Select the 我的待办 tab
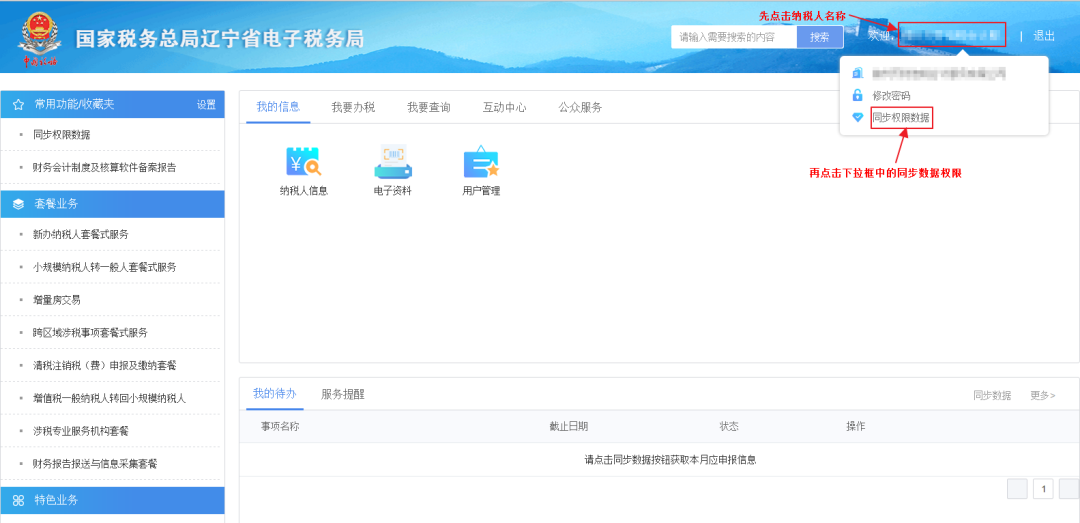Screen dimensions: 1080x523 274,394
